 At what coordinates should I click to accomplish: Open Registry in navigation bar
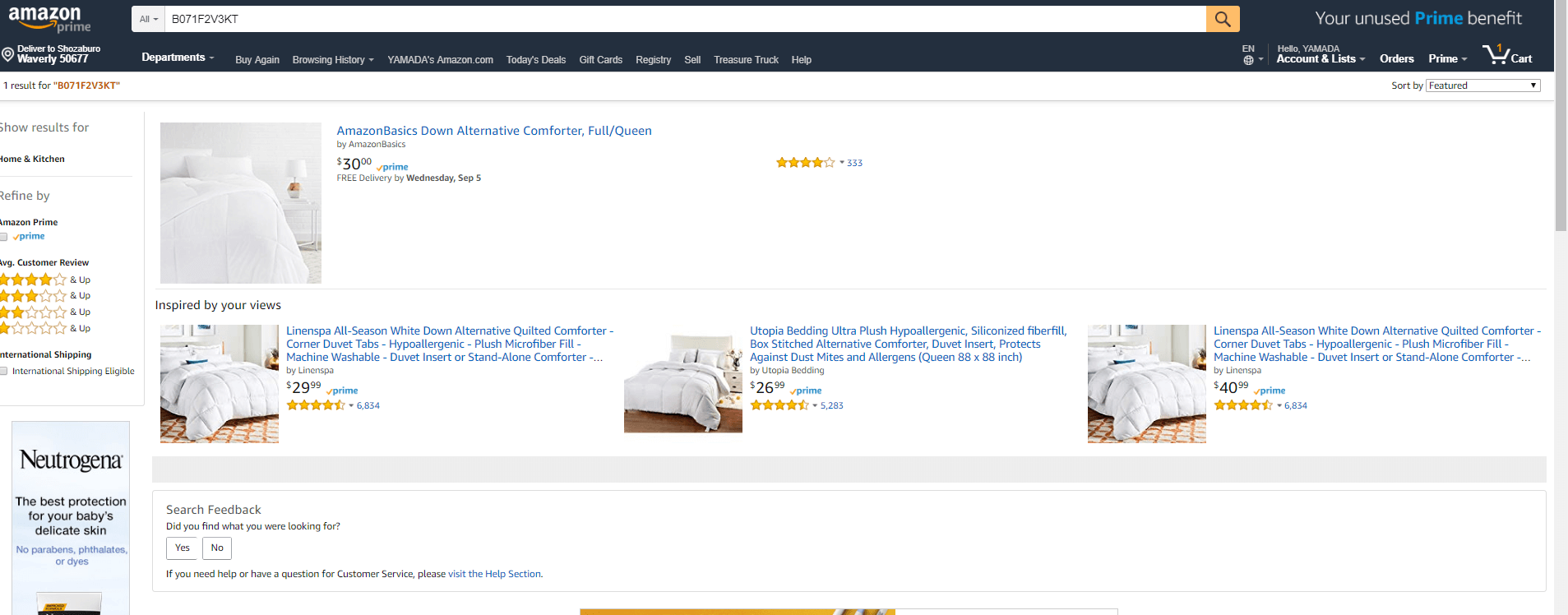[653, 60]
